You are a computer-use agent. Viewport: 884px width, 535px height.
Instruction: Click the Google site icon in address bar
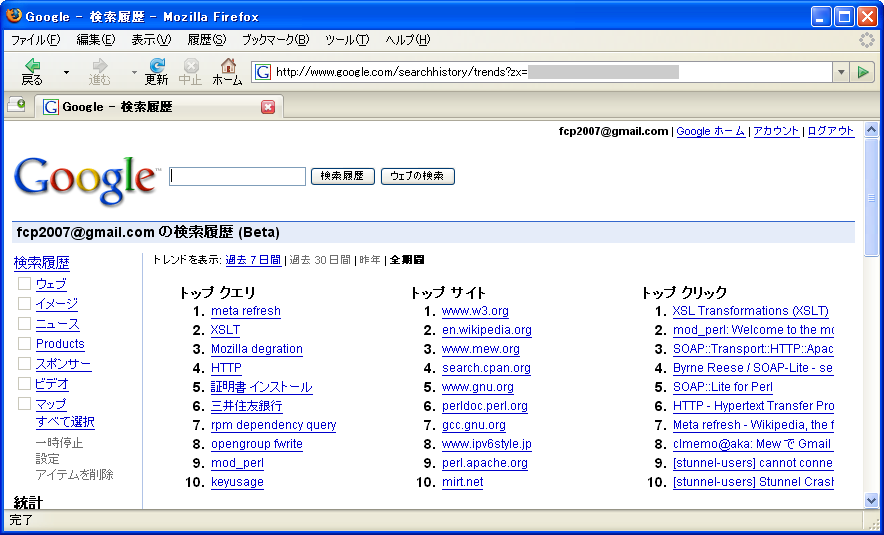point(262,72)
